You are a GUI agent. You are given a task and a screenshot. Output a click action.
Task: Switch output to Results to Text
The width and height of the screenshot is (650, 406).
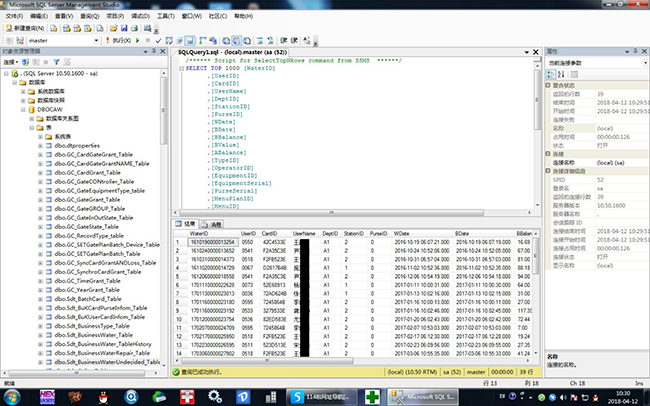click(226, 41)
